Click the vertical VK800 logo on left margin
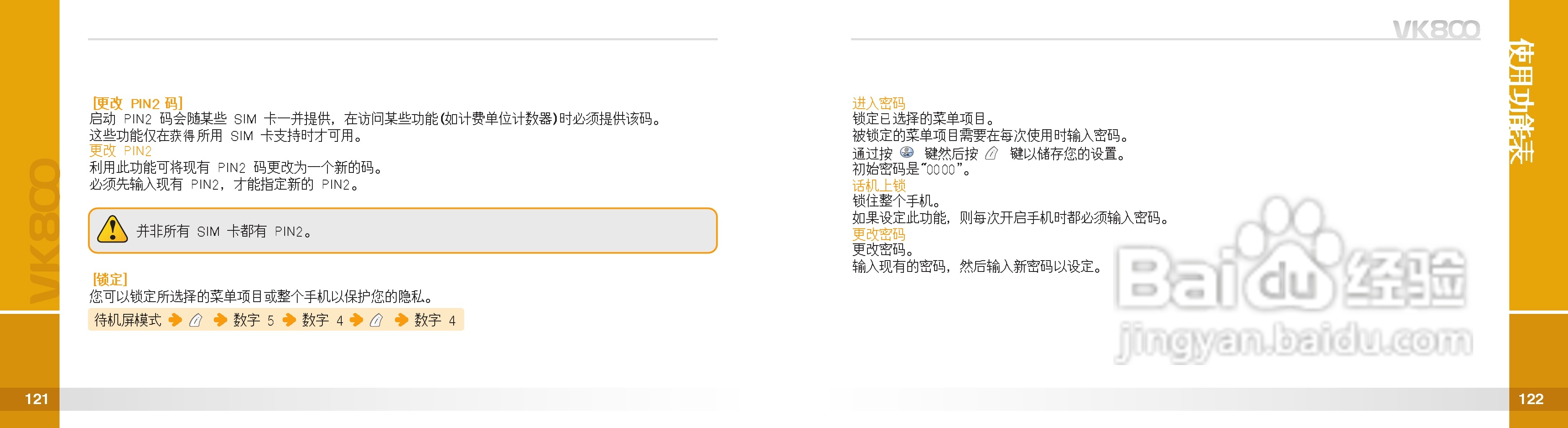The width and height of the screenshot is (1568, 428). click(x=44, y=231)
